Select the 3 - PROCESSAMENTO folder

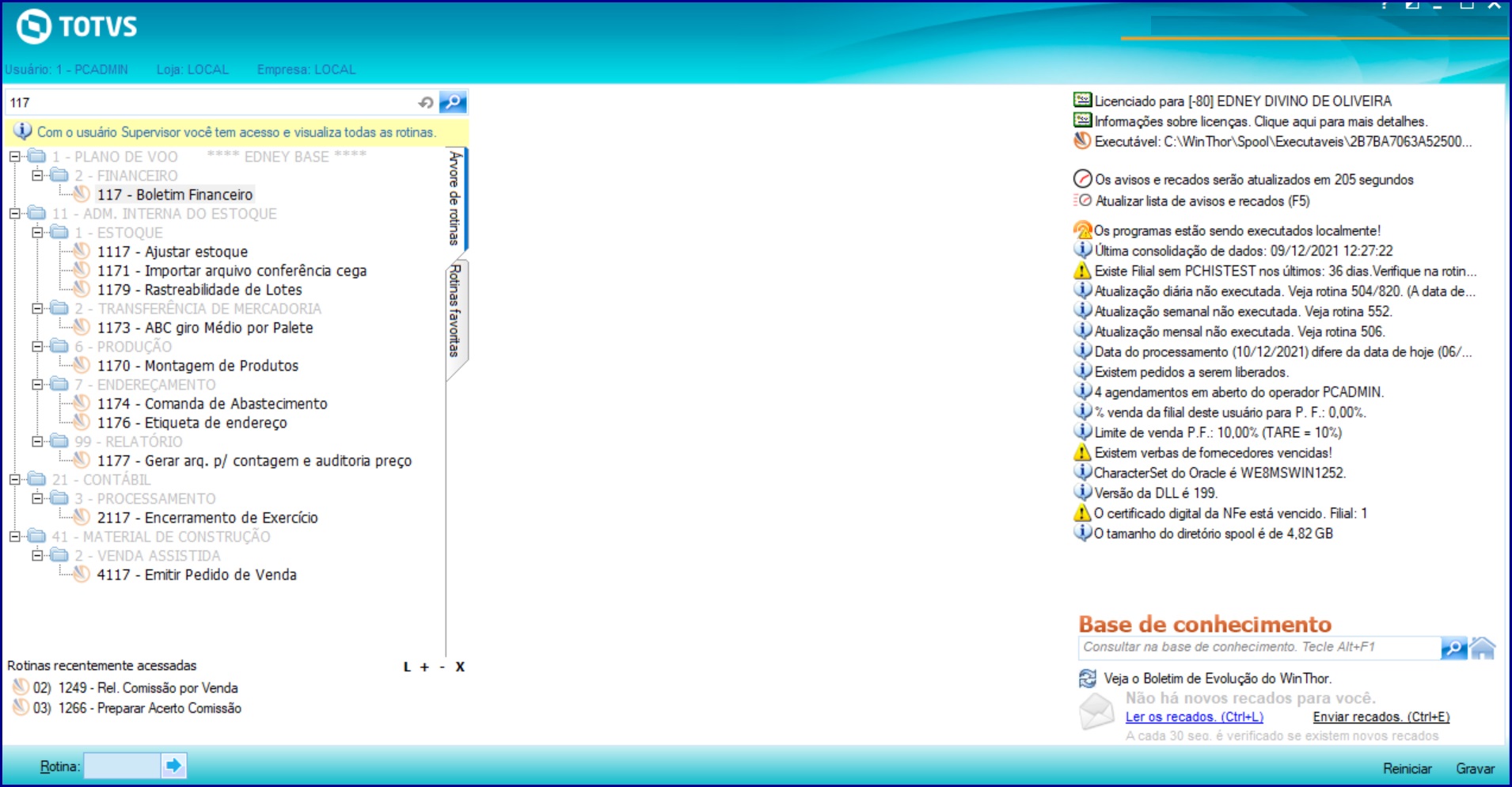coord(145,498)
